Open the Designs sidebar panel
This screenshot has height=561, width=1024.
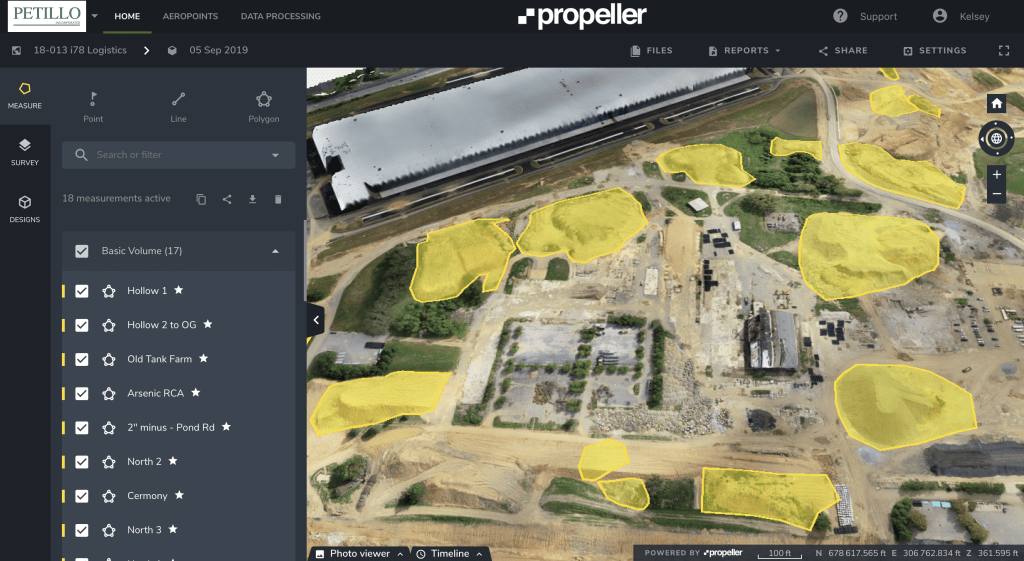tap(25, 208)
